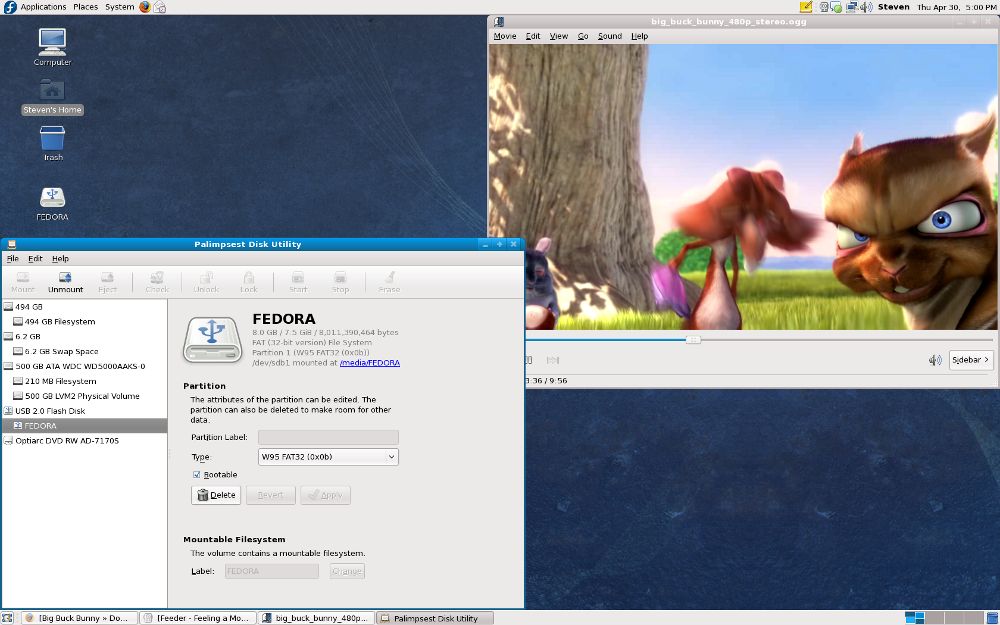Click the large USB drive icon beside FEDORA
The image size is (1000, 625).
pyautogui.click(x=212, y=339)
